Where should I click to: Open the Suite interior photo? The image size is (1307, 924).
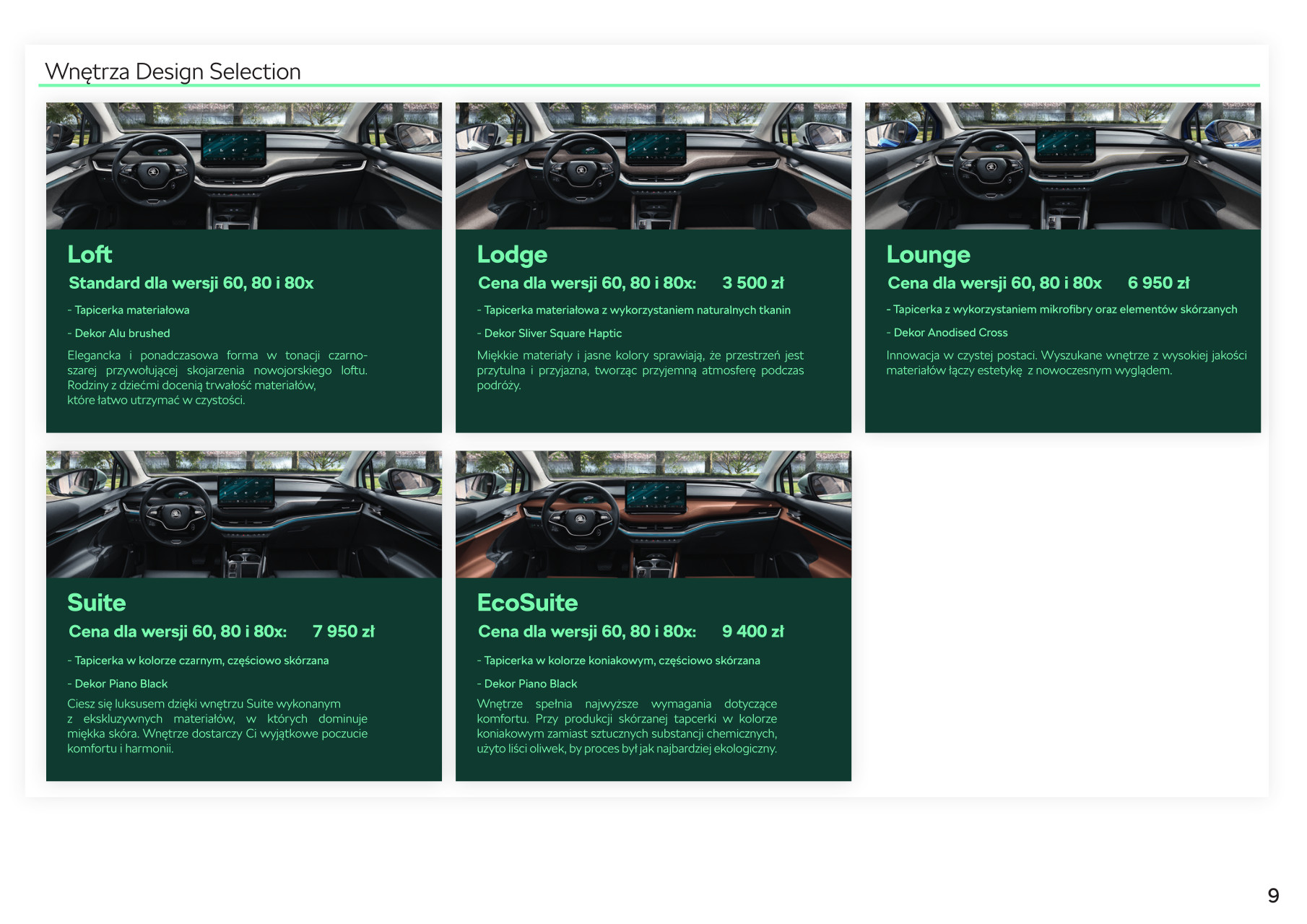point(244,514)
